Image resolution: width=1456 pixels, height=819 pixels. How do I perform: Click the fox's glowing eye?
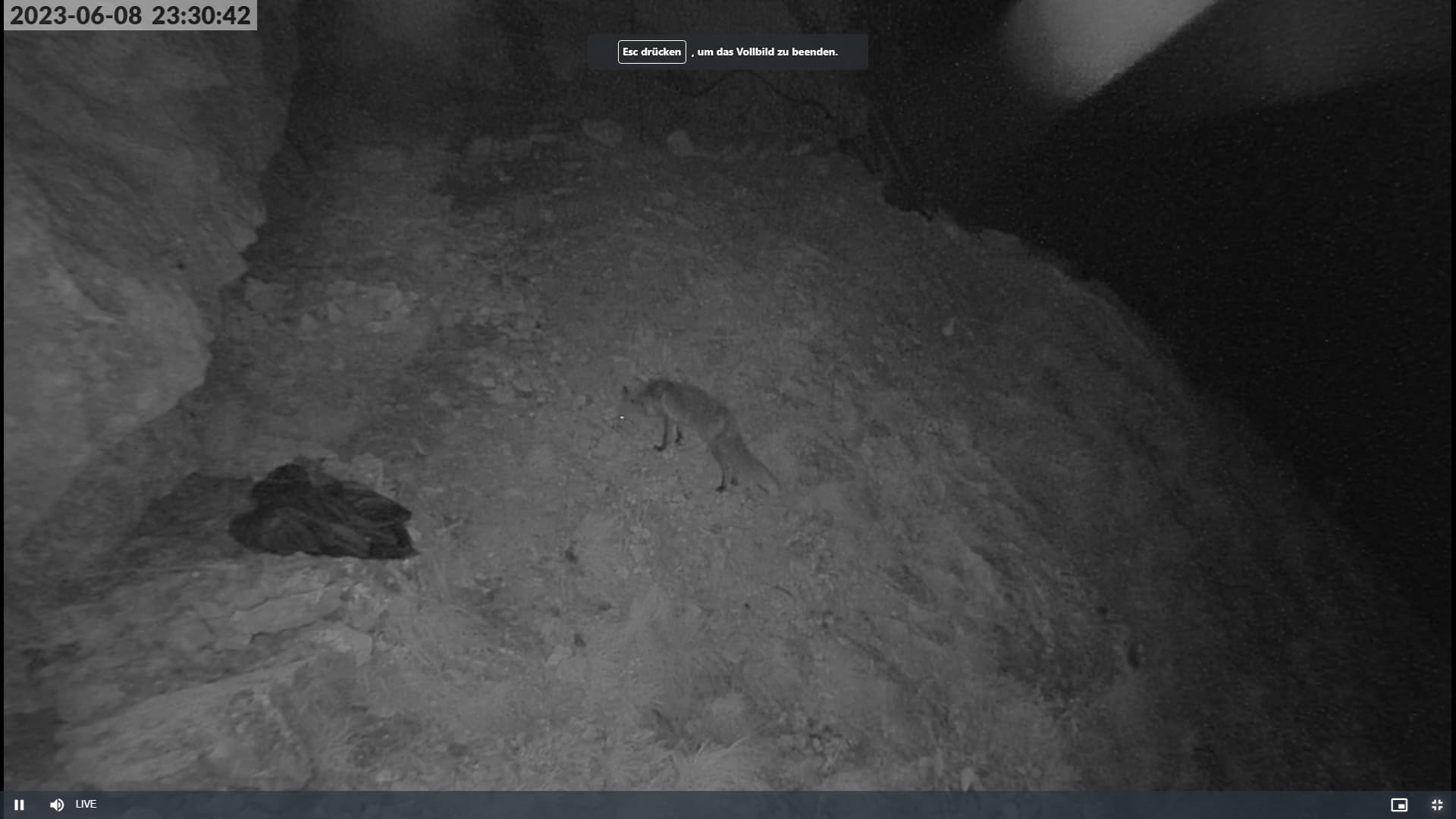coord(622,417)
